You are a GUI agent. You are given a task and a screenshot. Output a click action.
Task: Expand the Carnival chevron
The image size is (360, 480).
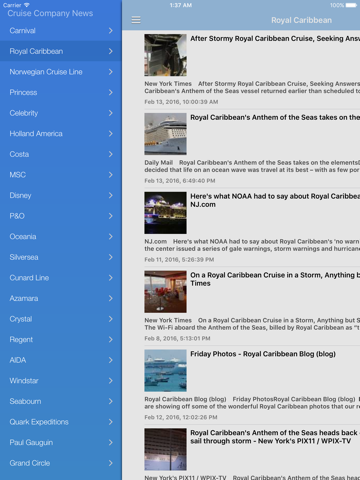[x=111, y=31]
